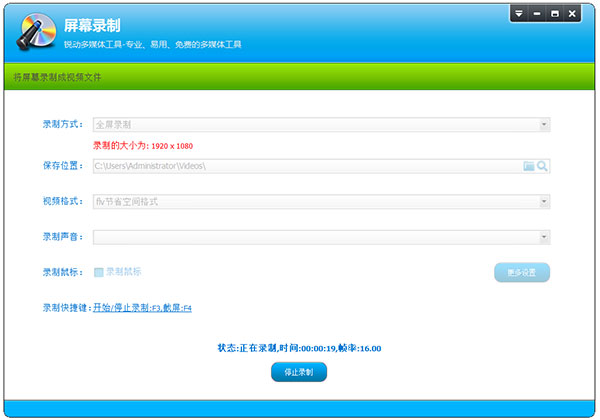Image resolution: width=600 pixels, height=420 pixels.
Task: Minimize the screen recorder window
Action: click(x=537, y=14)
